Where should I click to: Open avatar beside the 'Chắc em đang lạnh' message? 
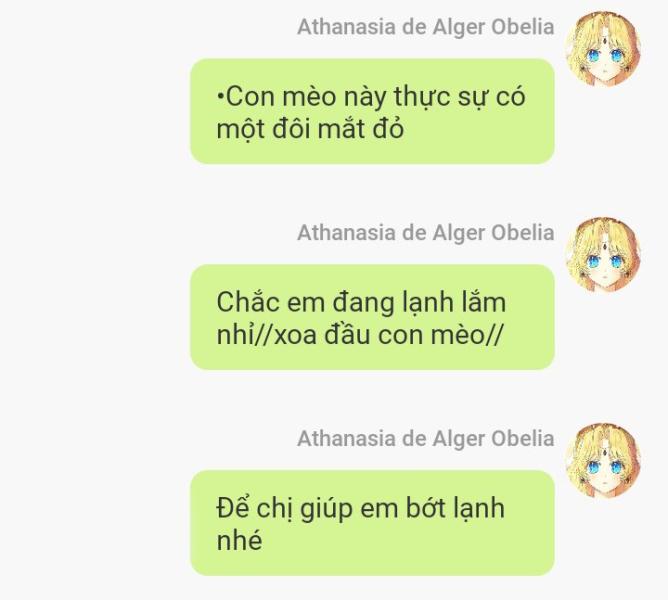coord(602,255)
